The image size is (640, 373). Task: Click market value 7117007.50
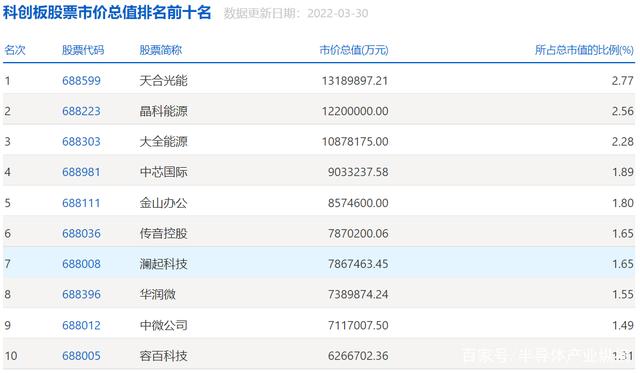[x=358, y=325]
